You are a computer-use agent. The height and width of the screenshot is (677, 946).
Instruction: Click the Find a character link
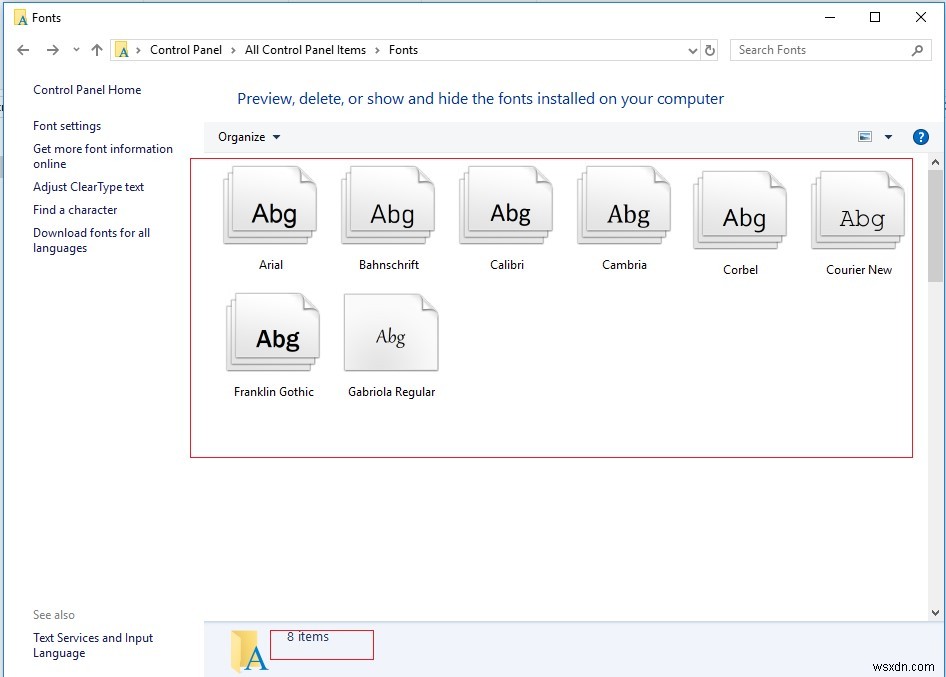pos(74,210)
